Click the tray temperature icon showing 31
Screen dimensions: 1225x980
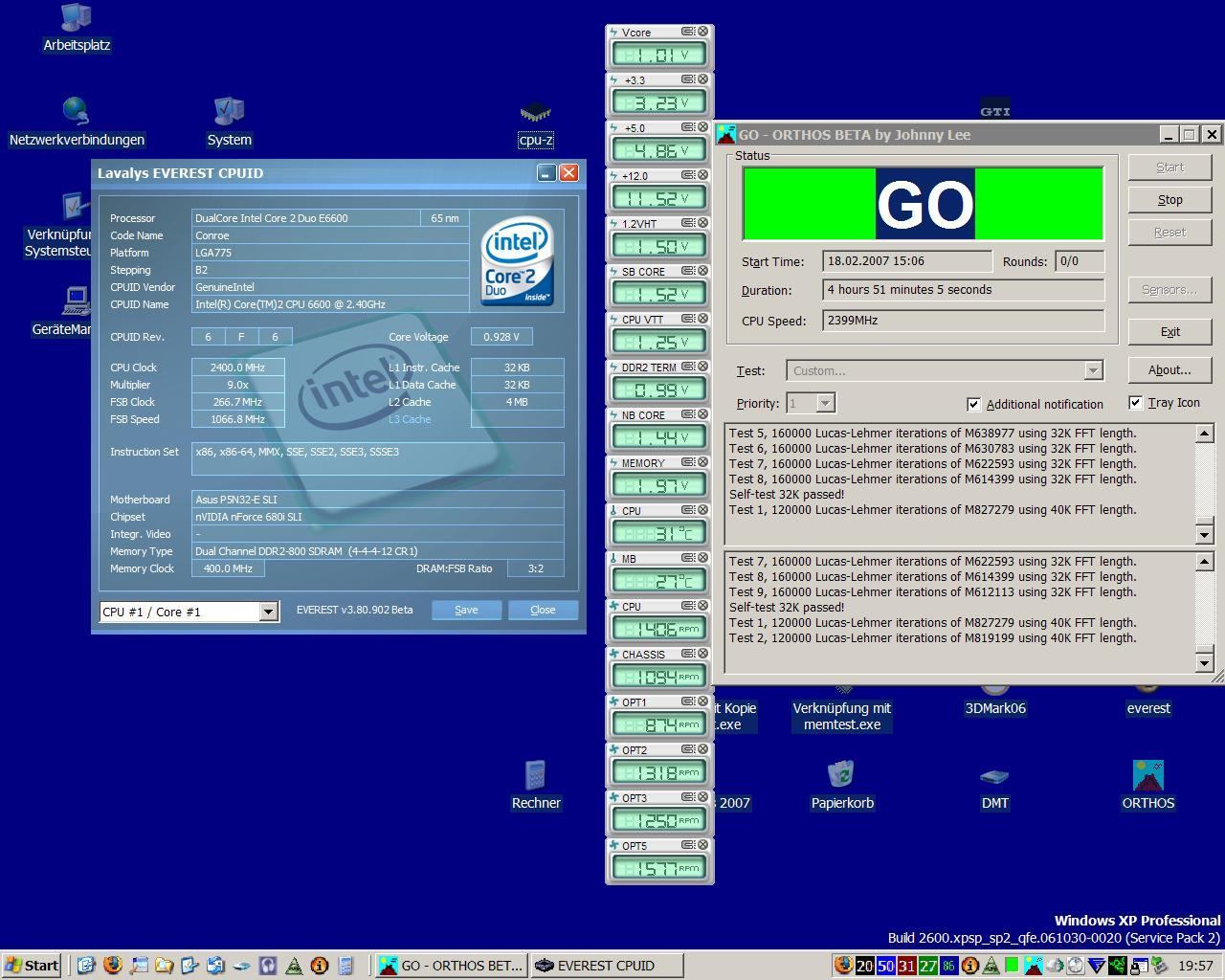click(906, 966)
